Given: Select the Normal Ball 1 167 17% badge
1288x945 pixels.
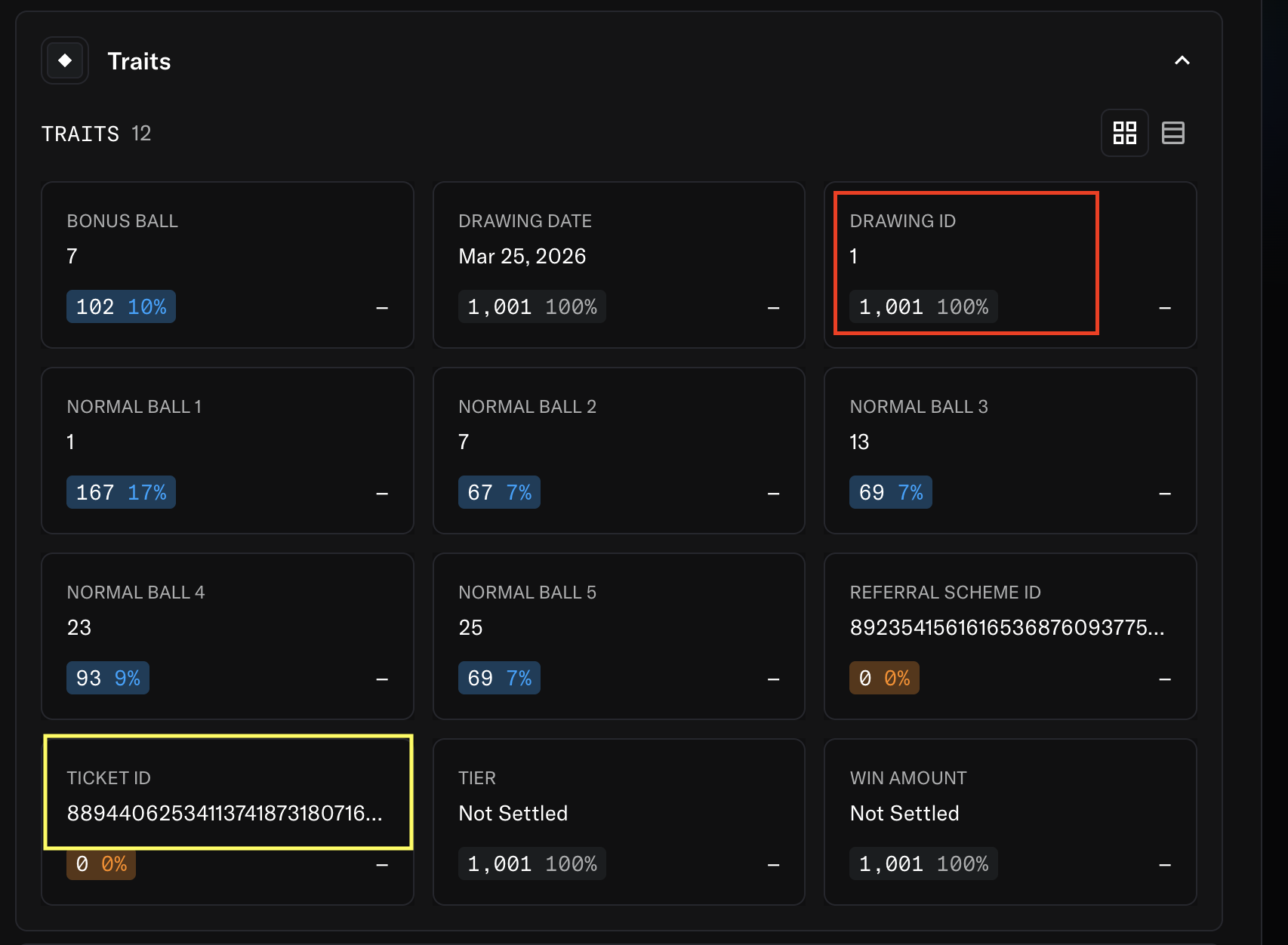Looking at the screenshot, I should (x=121, y=492).
